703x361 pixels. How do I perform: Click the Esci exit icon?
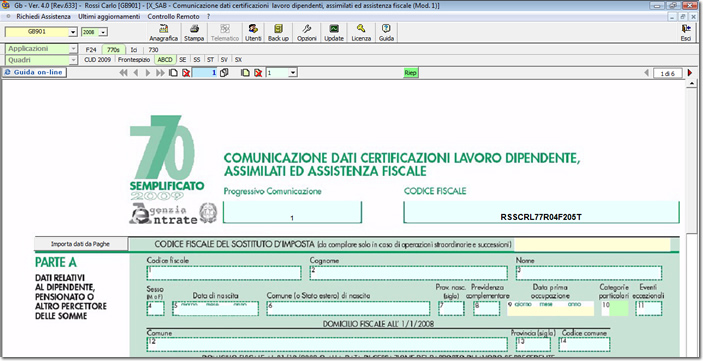686,33
